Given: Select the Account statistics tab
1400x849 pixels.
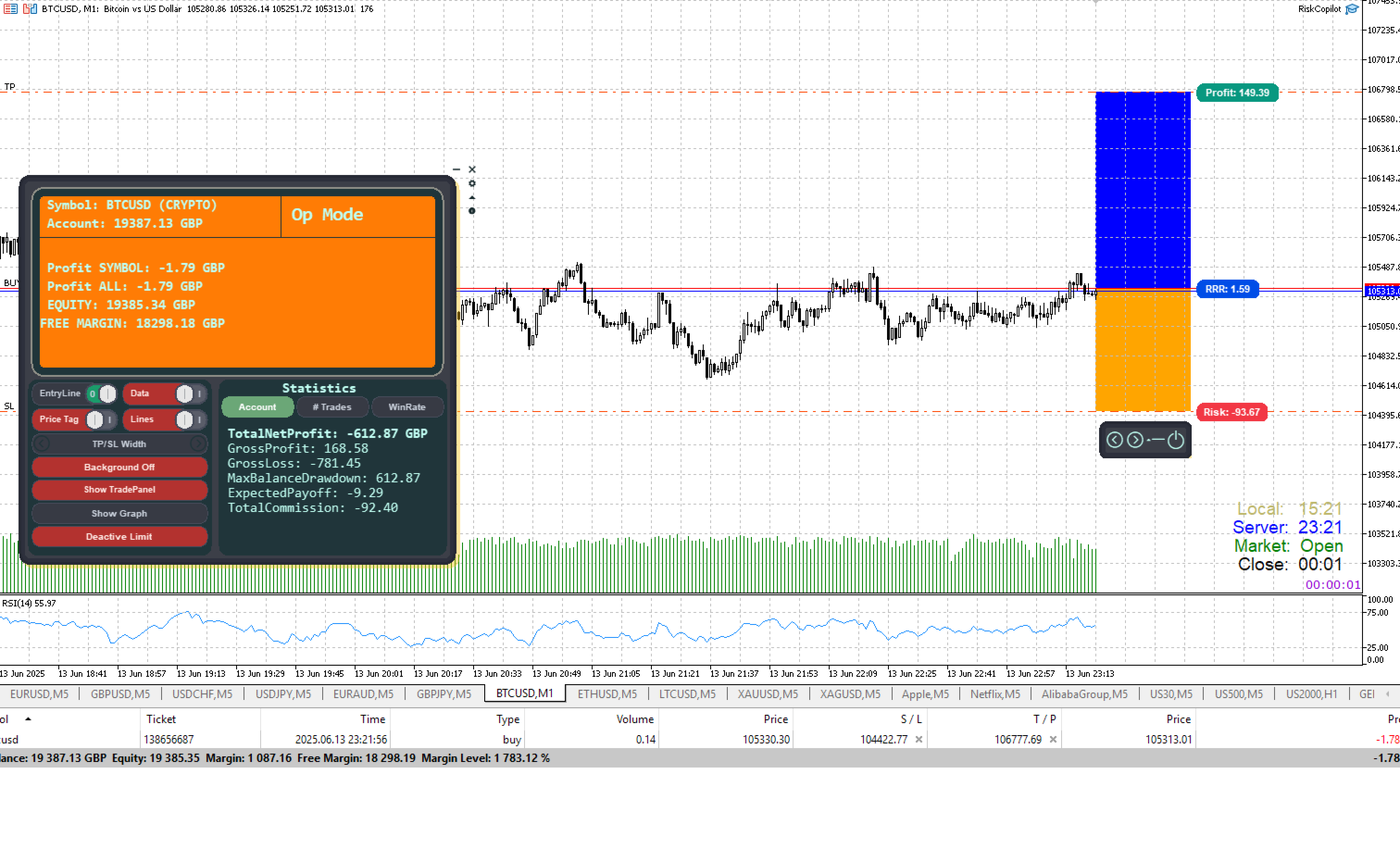Looking at the screenshot, I should [x=257, y=407].
